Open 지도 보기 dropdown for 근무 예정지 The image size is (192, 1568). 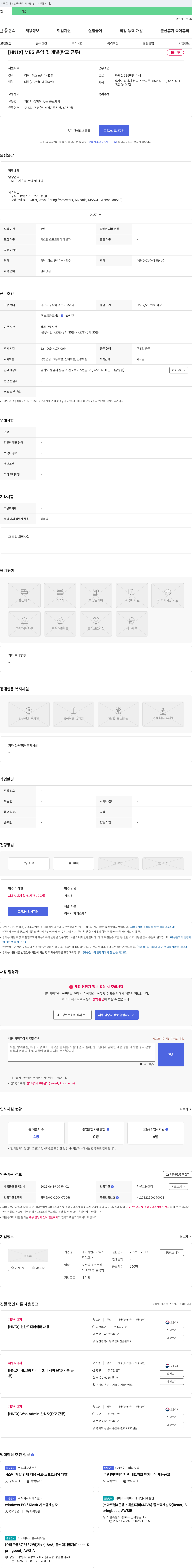(x=179, y=370)
